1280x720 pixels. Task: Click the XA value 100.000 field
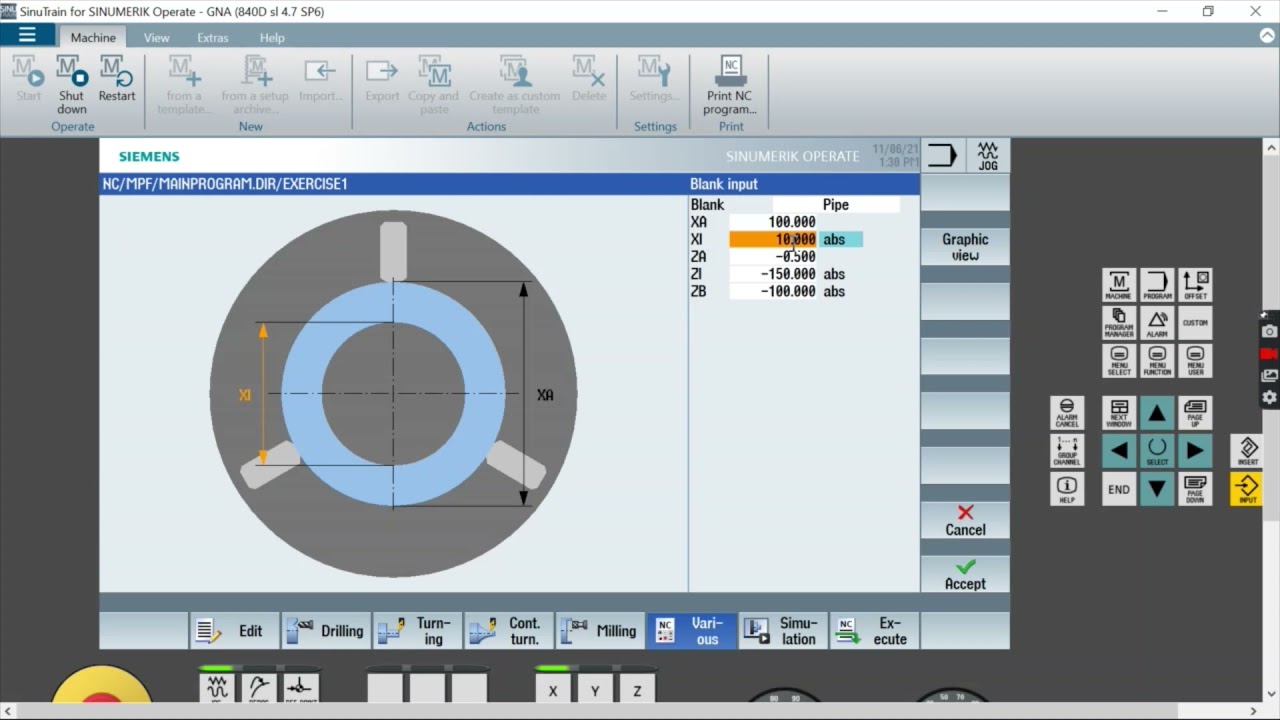pyautogui.click(x=773, y=222)
